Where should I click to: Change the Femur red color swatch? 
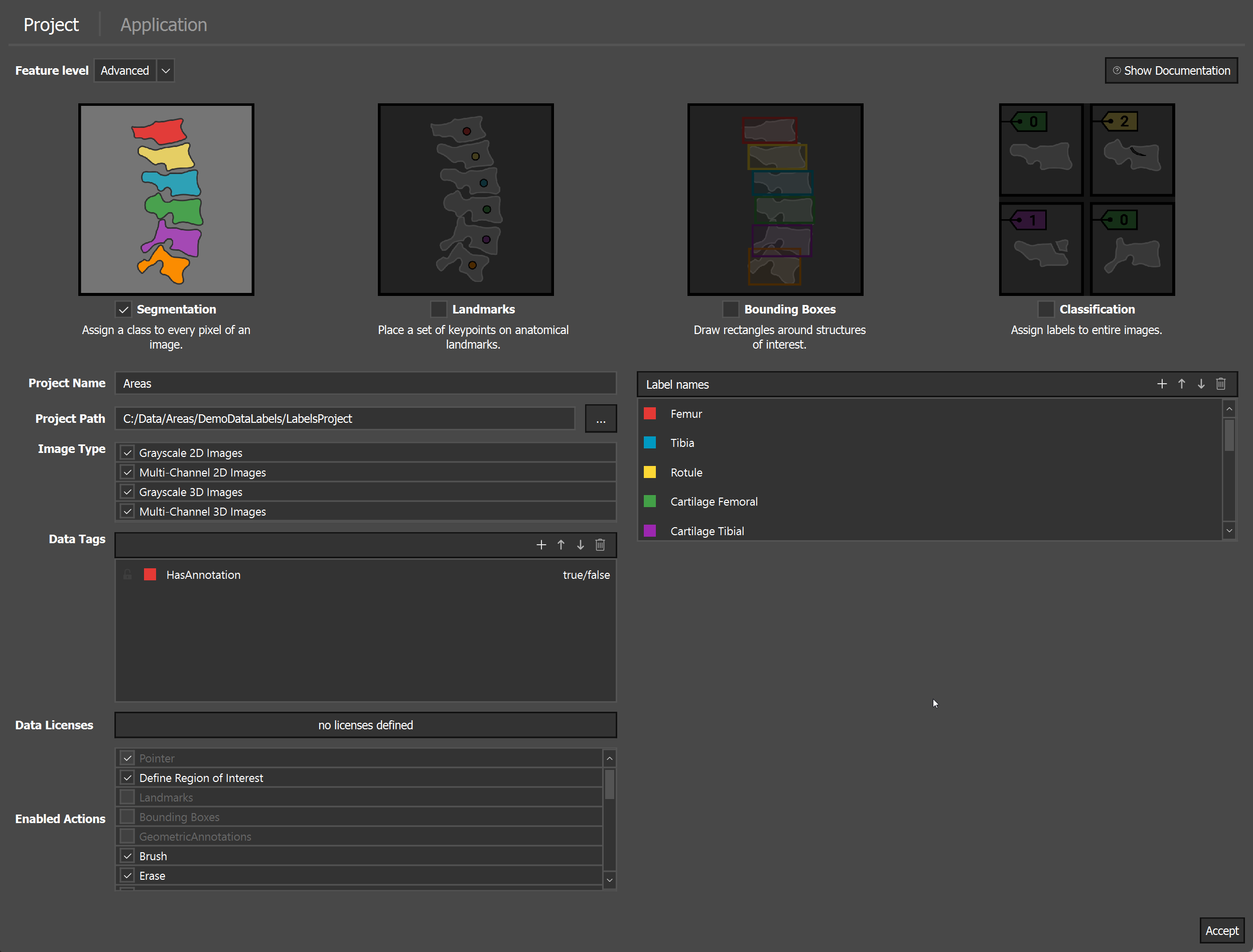650,414
